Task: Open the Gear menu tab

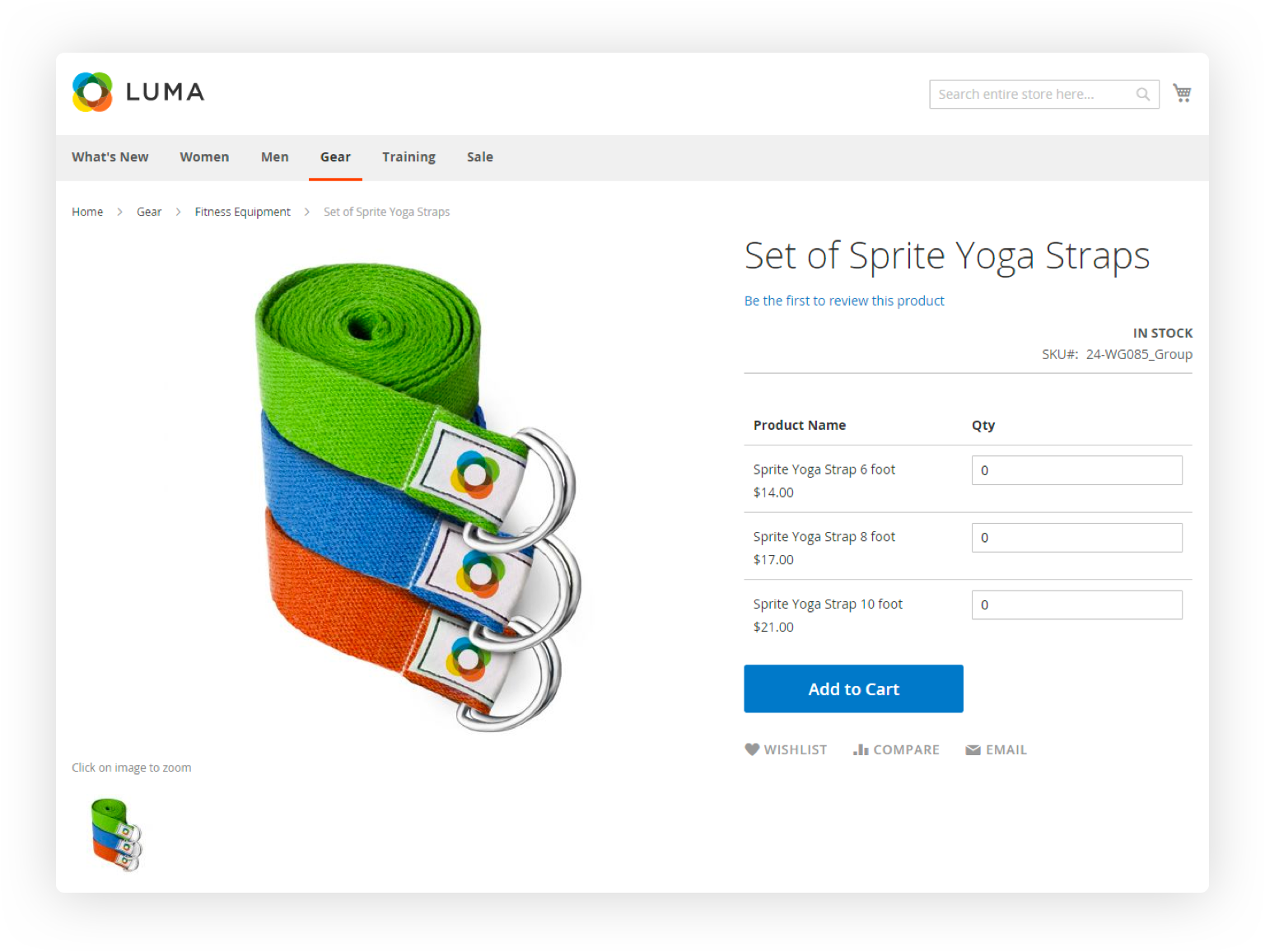Action: [x=335, y=156]
